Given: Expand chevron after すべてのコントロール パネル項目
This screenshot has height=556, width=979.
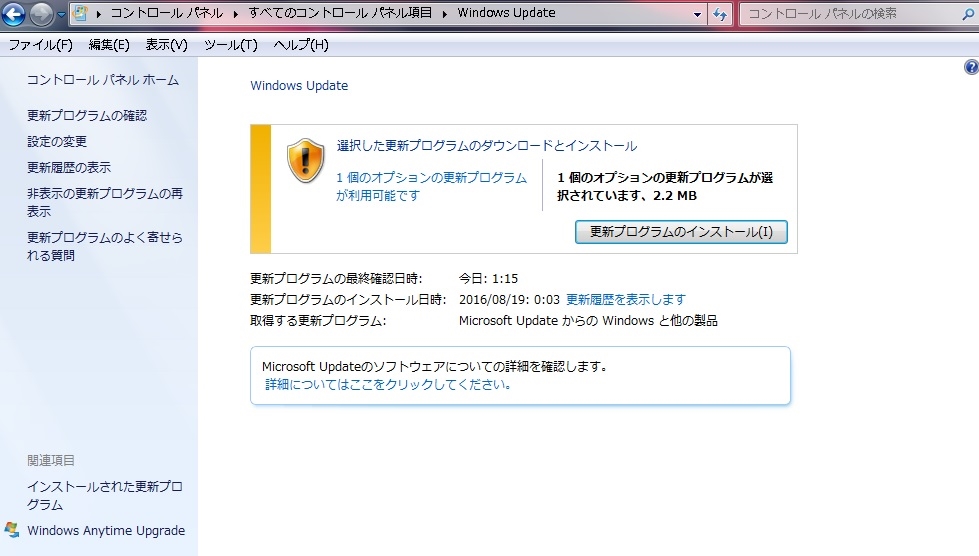Looking at the screenshot, I should coord(445,14).
